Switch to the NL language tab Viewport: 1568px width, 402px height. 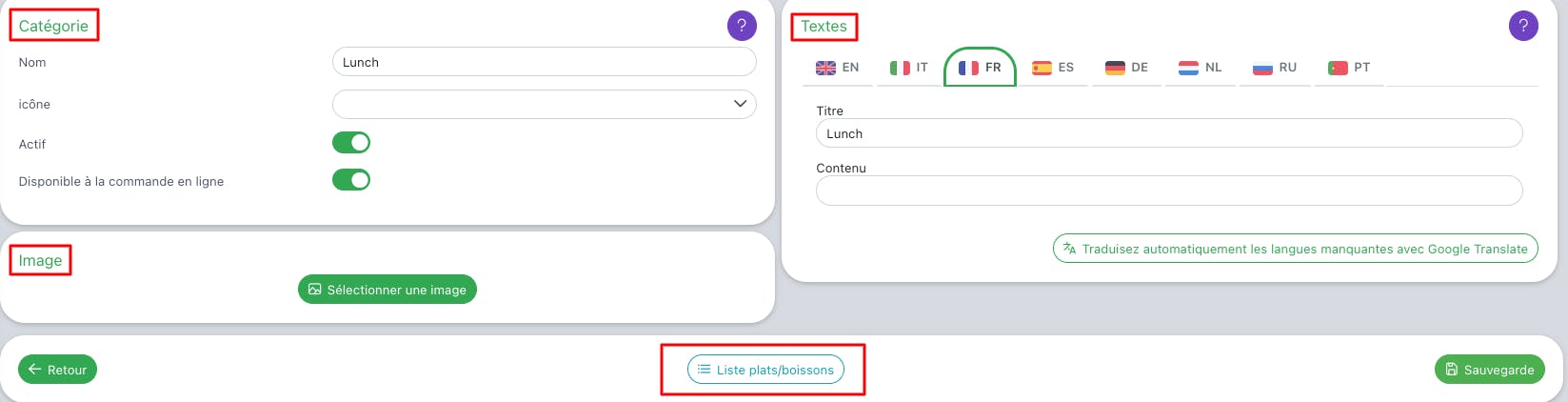(x=1200, y=68)
